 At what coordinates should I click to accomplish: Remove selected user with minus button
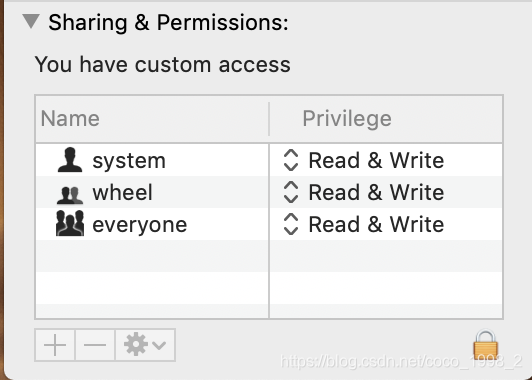[x=95, y=345]
